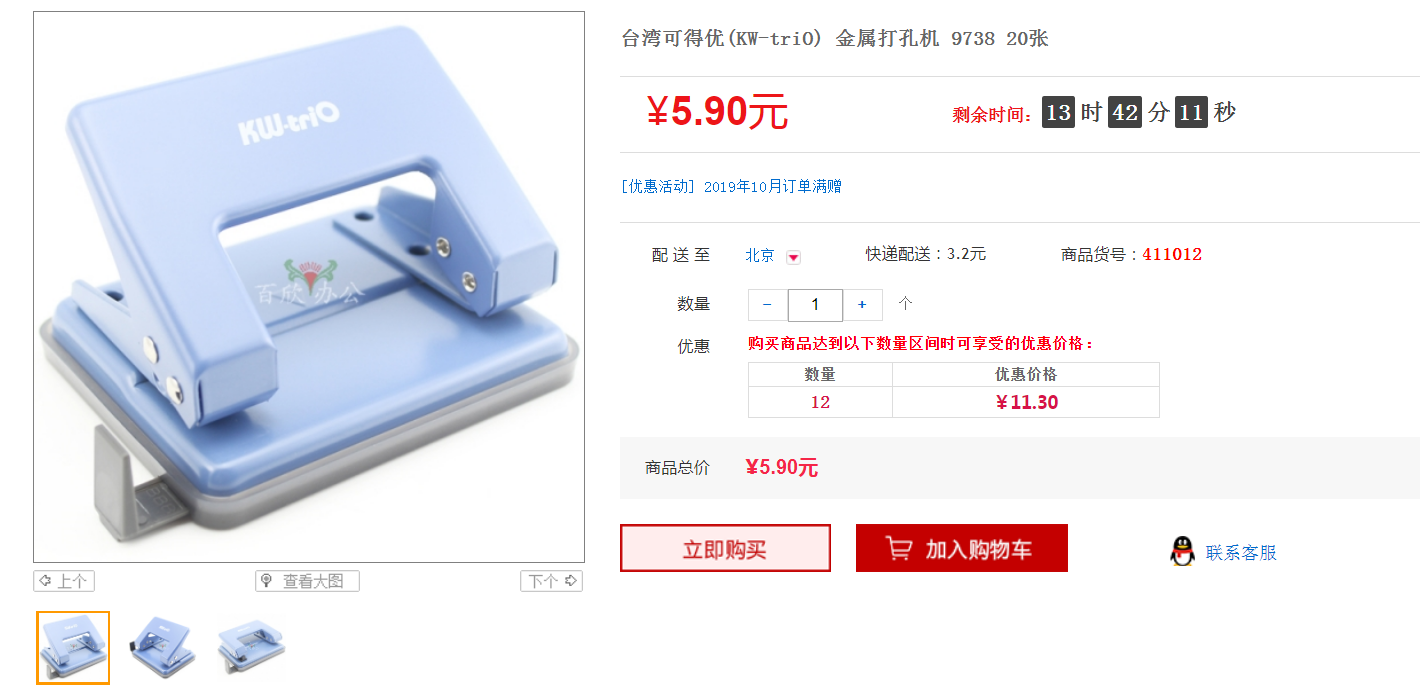
Task: Open the 联系客服 link
Action: click(1241, 552)
